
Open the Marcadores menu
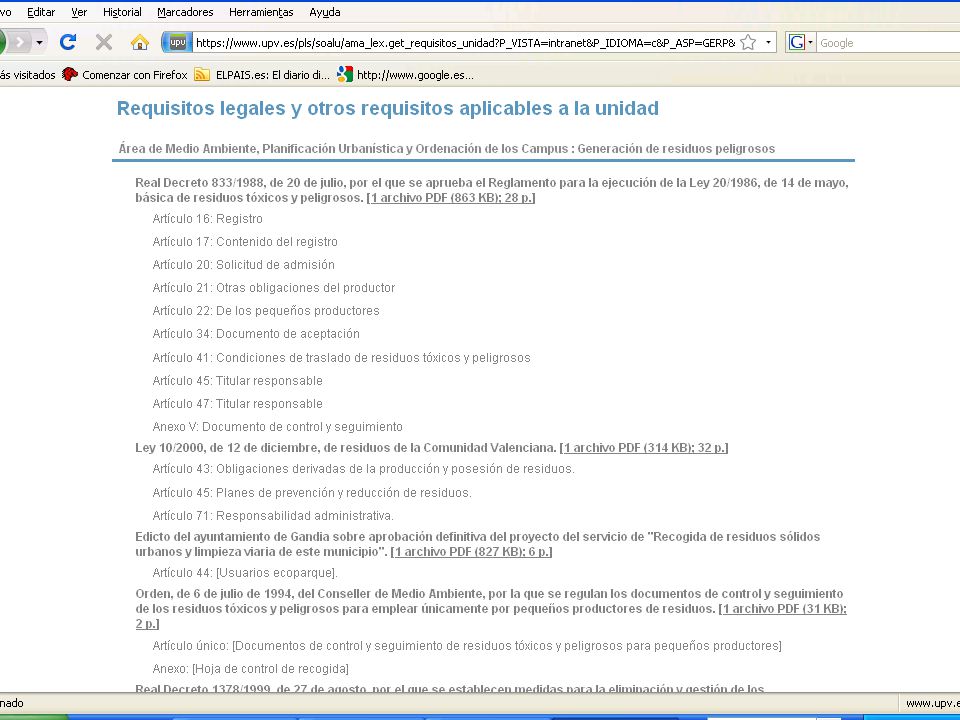[x=185, y=12]
